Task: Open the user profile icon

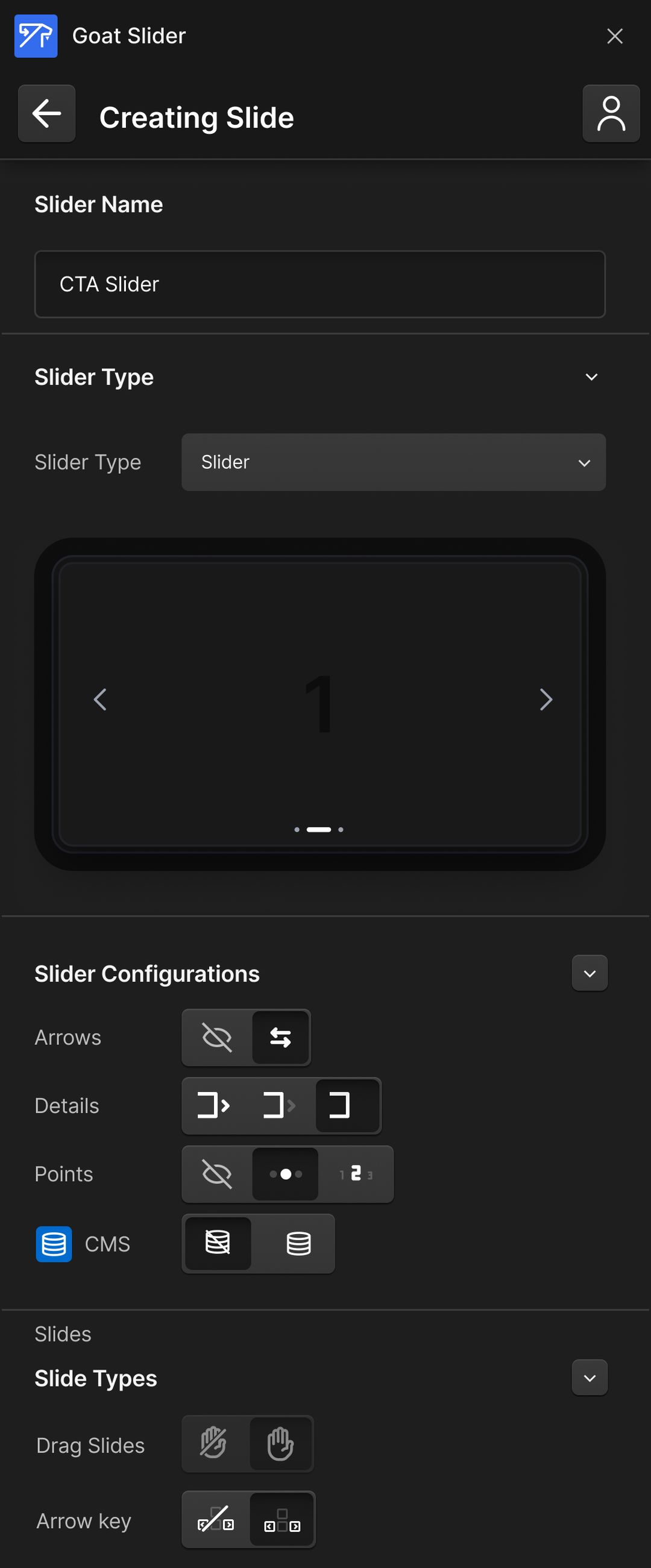Action: [x=611, y=114]
